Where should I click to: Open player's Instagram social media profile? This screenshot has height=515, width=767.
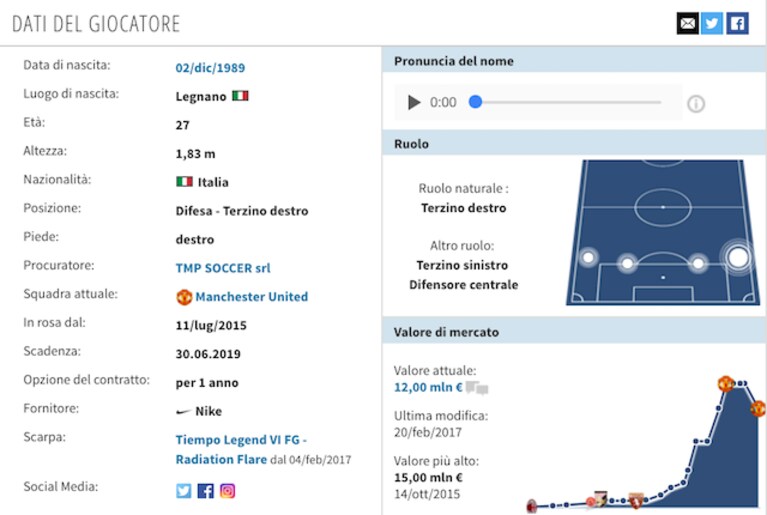(227, 491)
